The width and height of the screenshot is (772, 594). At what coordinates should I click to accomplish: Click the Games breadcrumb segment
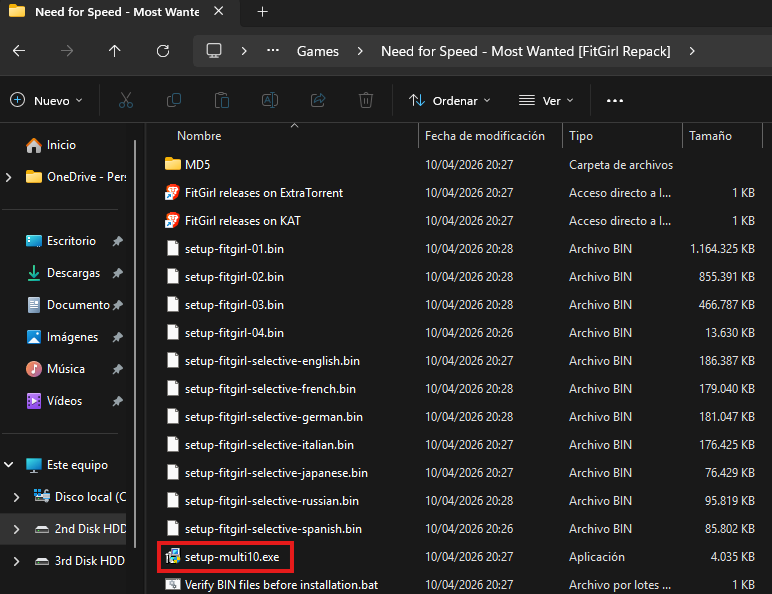coord(318,51)
